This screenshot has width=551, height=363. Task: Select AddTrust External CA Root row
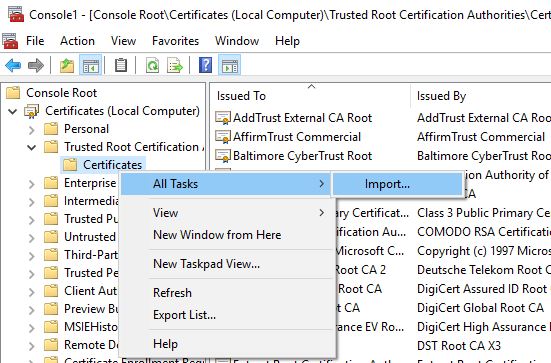(303, 118)
